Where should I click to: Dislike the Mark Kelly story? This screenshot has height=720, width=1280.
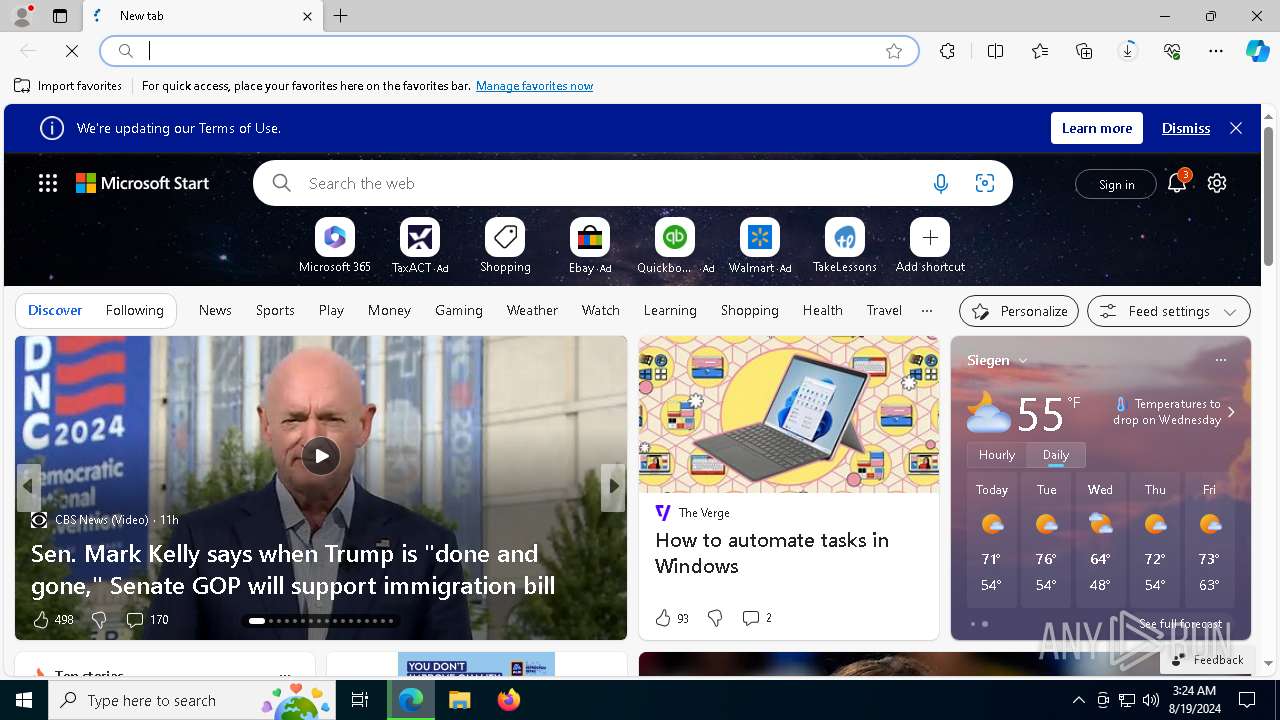click(x=99, y=620)
